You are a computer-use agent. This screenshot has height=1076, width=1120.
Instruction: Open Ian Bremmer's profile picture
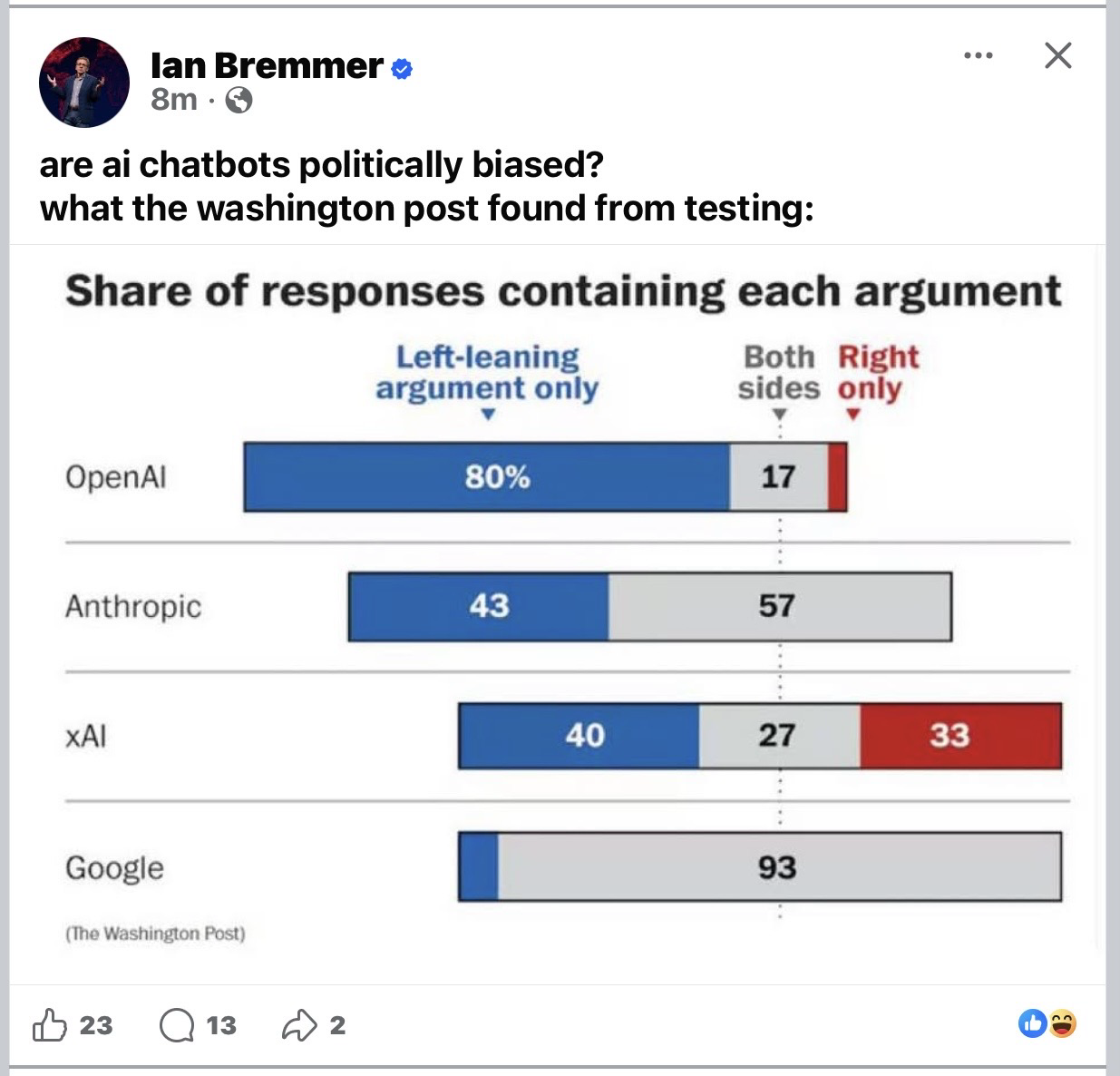tap(84, 83)
